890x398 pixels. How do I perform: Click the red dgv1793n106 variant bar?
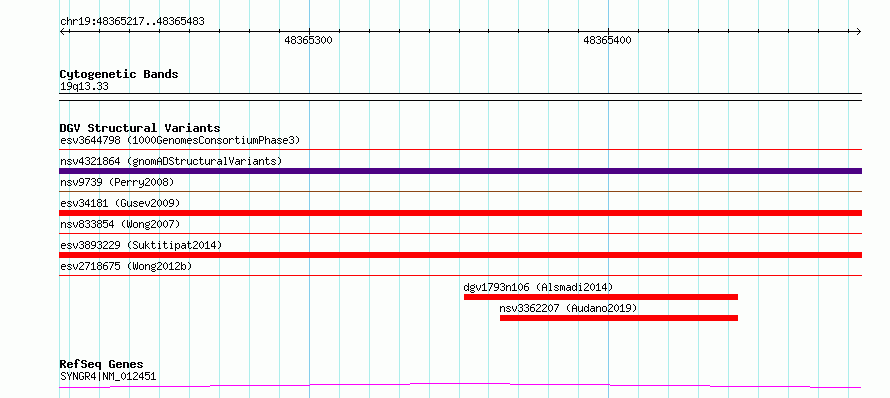click(x=601, y=297)
